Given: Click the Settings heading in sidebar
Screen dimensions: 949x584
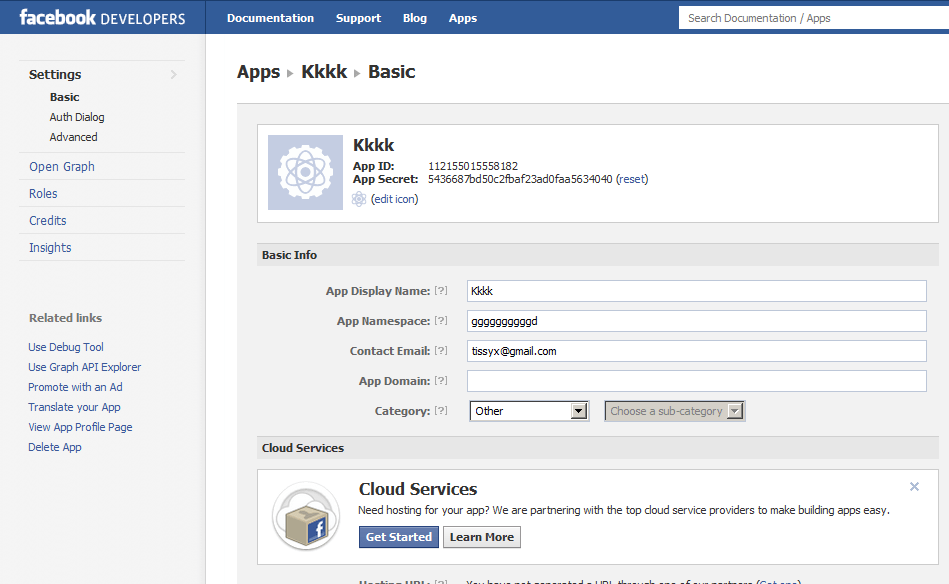Looking at the screenshot, I should (55, 74).
